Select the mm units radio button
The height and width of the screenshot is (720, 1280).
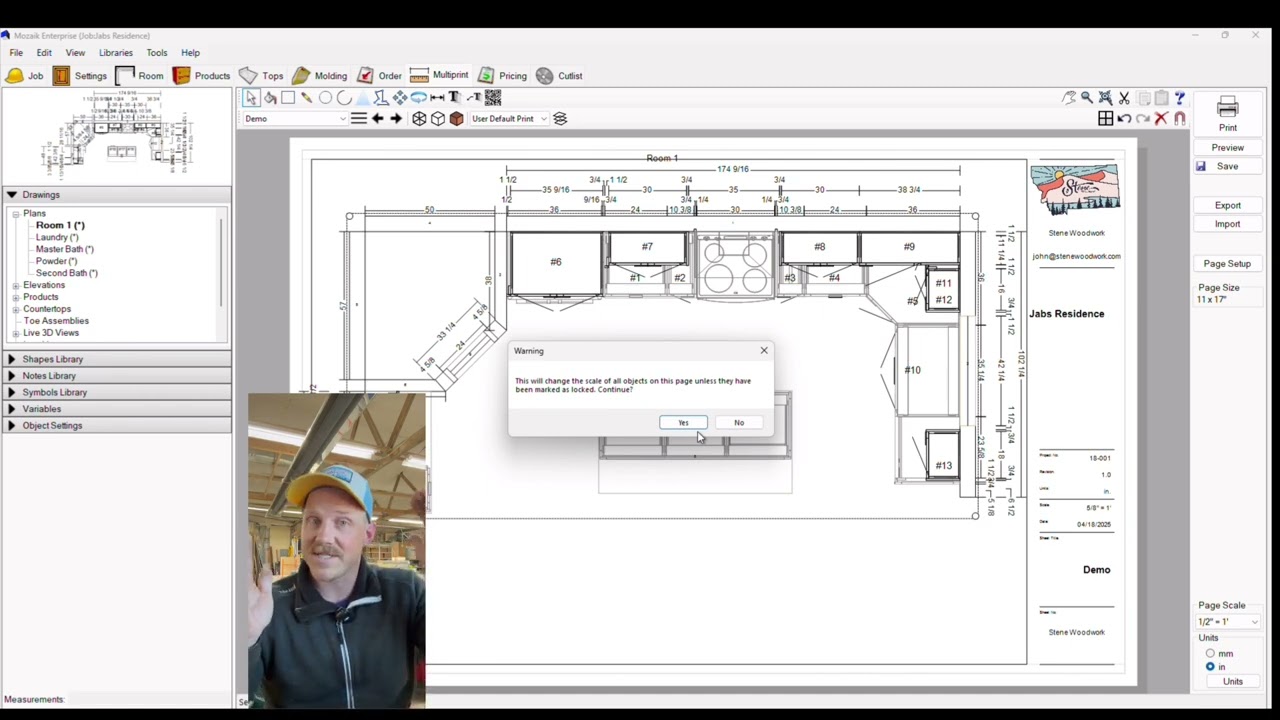coord(1210,654)
